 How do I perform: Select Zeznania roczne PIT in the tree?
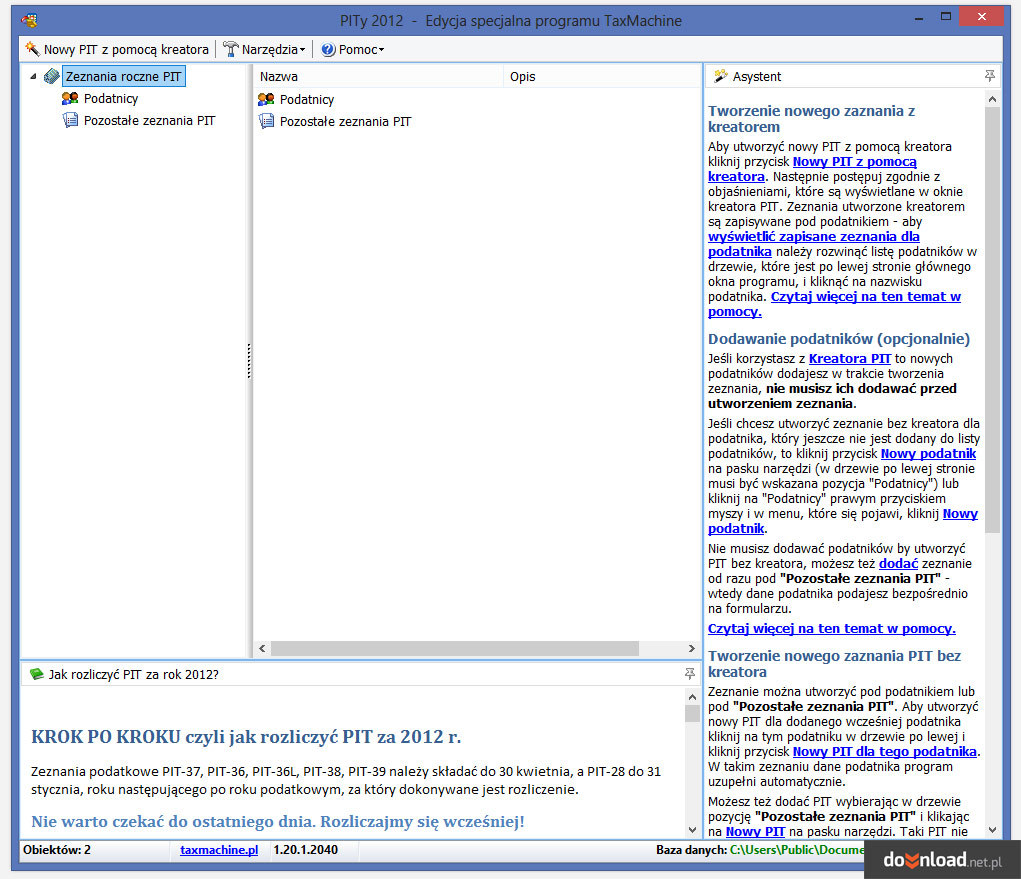[124, 76]
